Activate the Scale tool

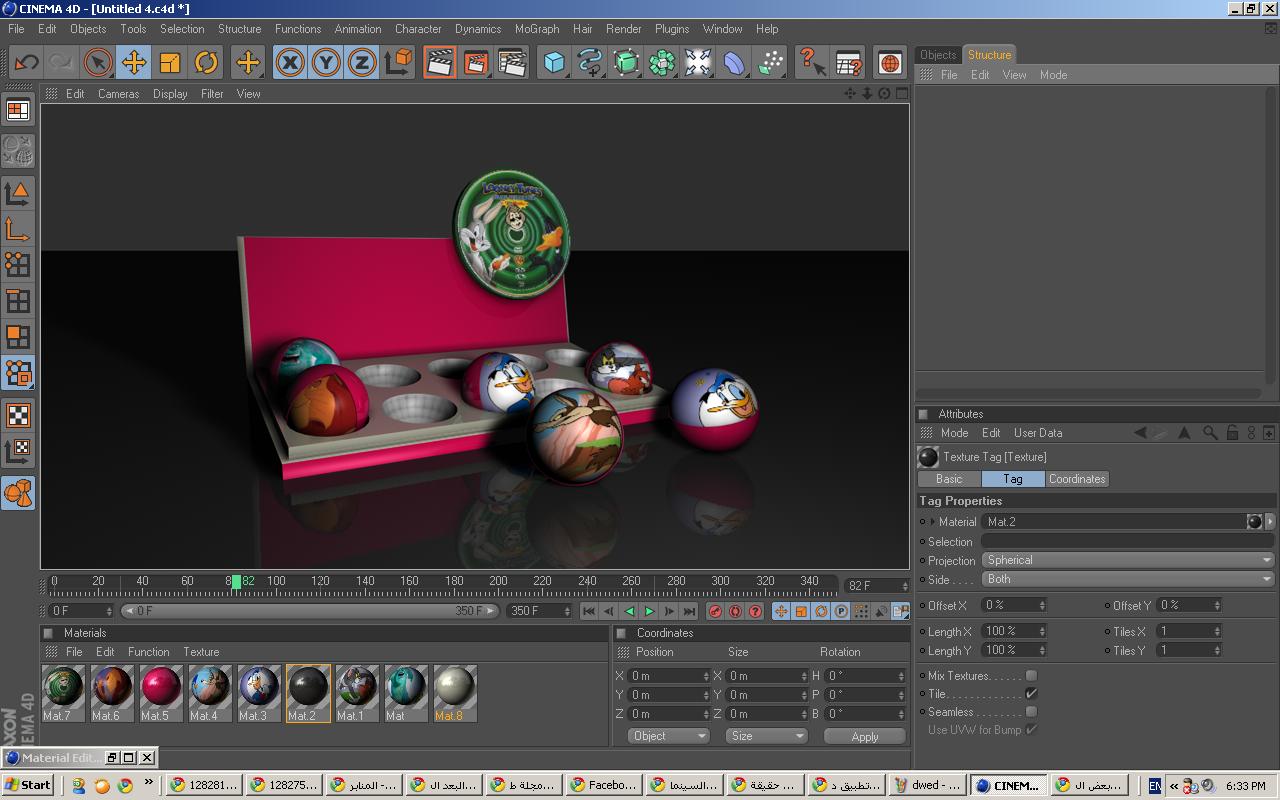pyautogui.click(x=169, y=63)
